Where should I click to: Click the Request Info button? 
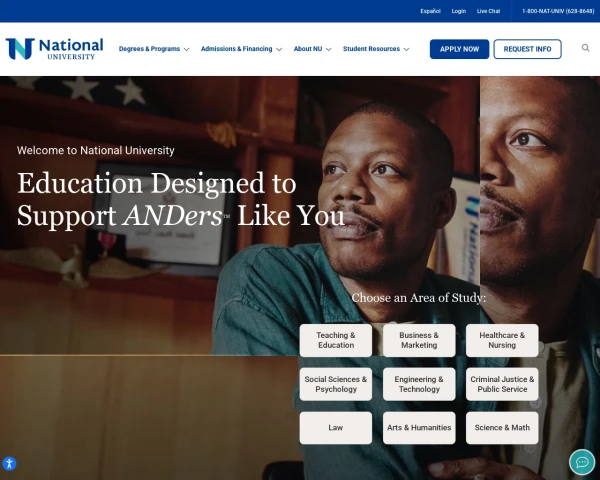[527, 49]
